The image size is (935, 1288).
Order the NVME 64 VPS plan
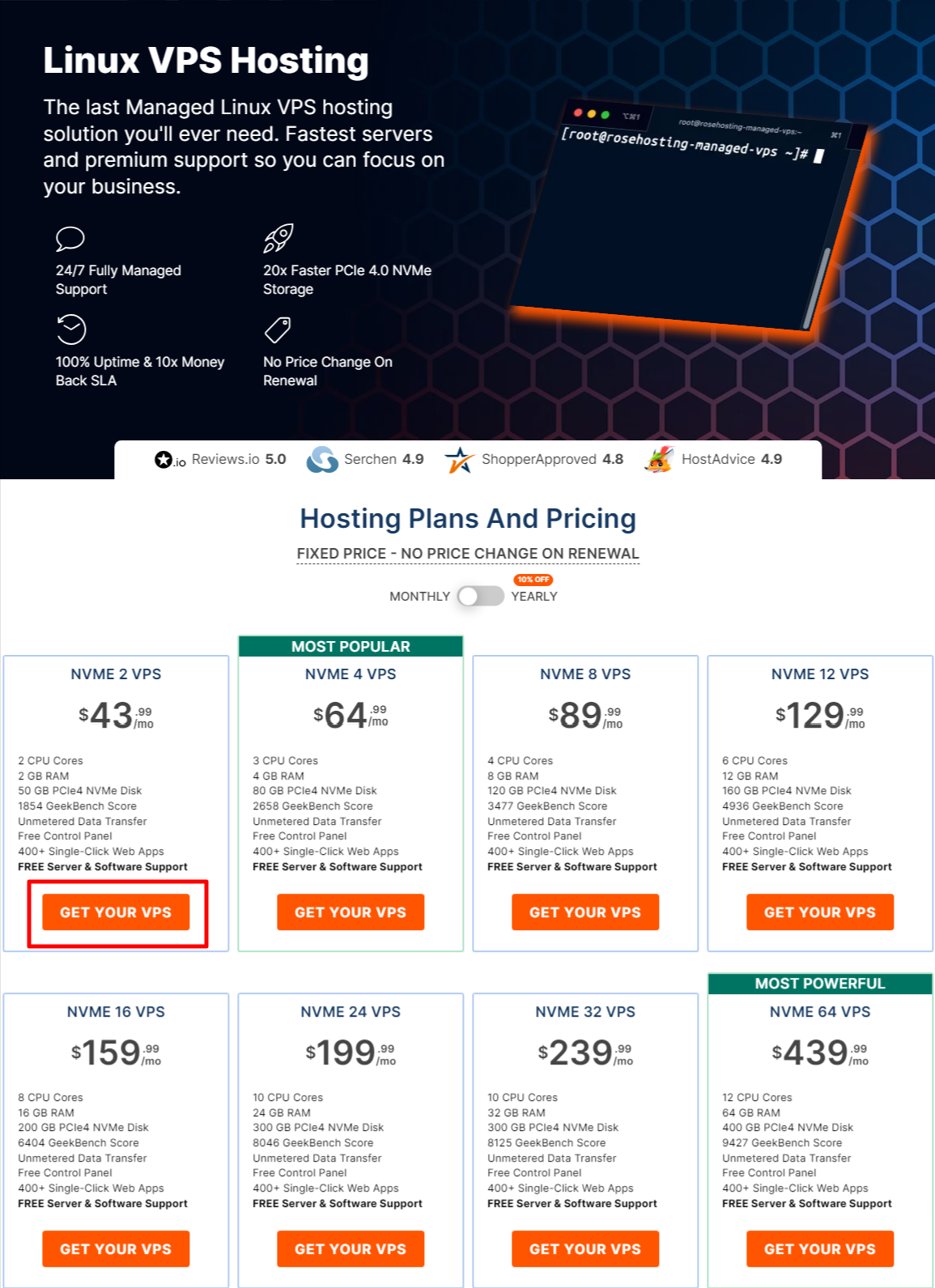819,1248
